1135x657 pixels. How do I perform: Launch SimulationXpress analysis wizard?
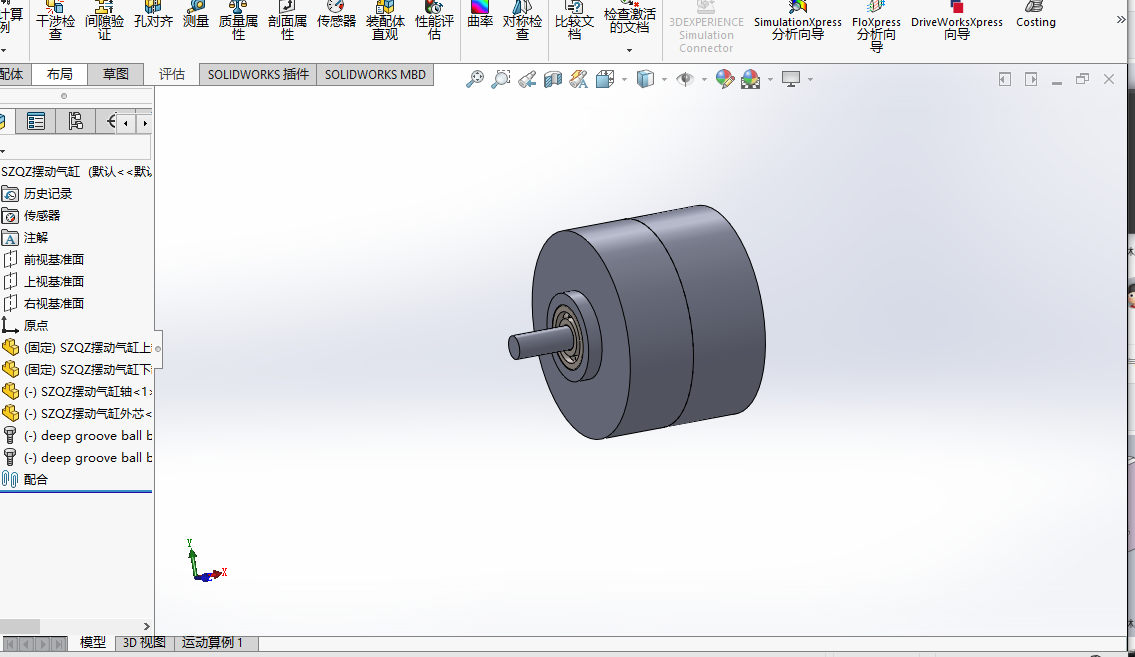[798, 20]
